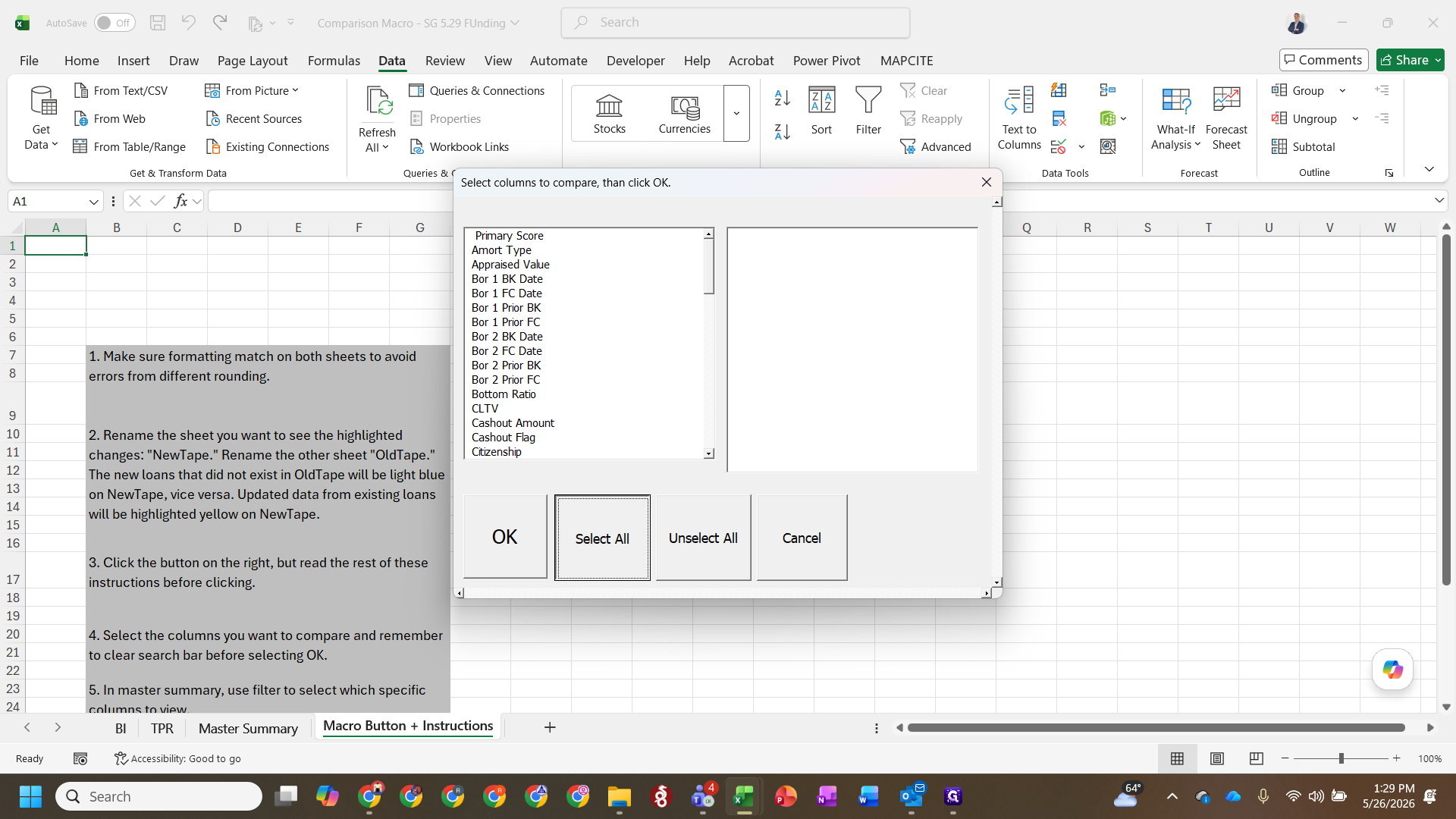The height and width of the screenshot is (819, 1456).
Task: Expand the data types gallery
Action: click(x=736, y=114)
